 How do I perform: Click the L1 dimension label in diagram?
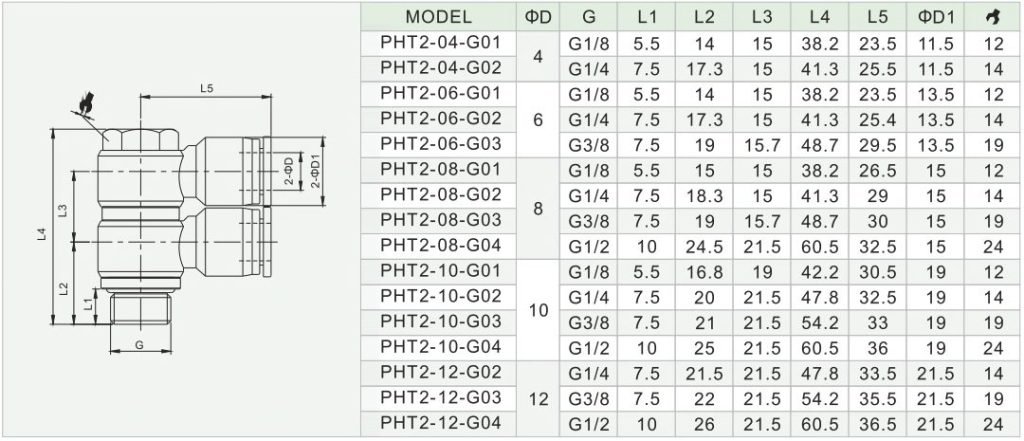89,302
